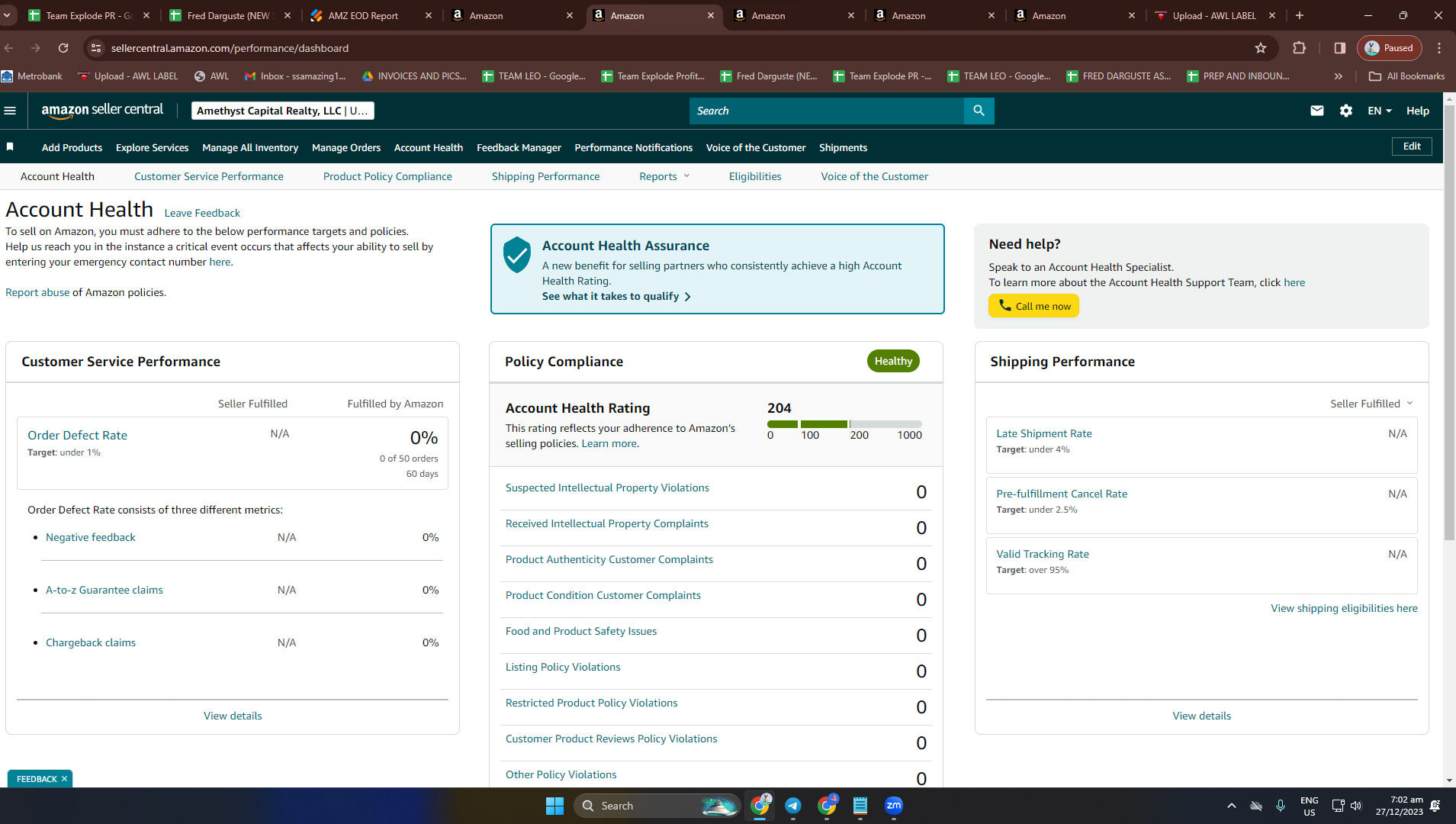Screen dimensions: 1456x824
Task: Click the search magnifier button
Action: coord(979,111)
